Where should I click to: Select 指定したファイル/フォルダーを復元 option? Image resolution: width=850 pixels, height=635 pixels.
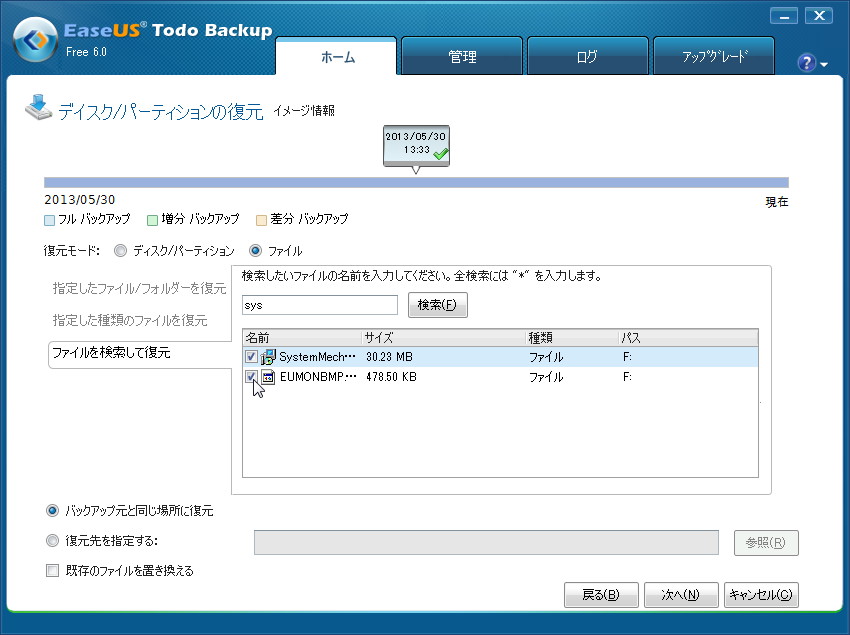coord(139,288)
